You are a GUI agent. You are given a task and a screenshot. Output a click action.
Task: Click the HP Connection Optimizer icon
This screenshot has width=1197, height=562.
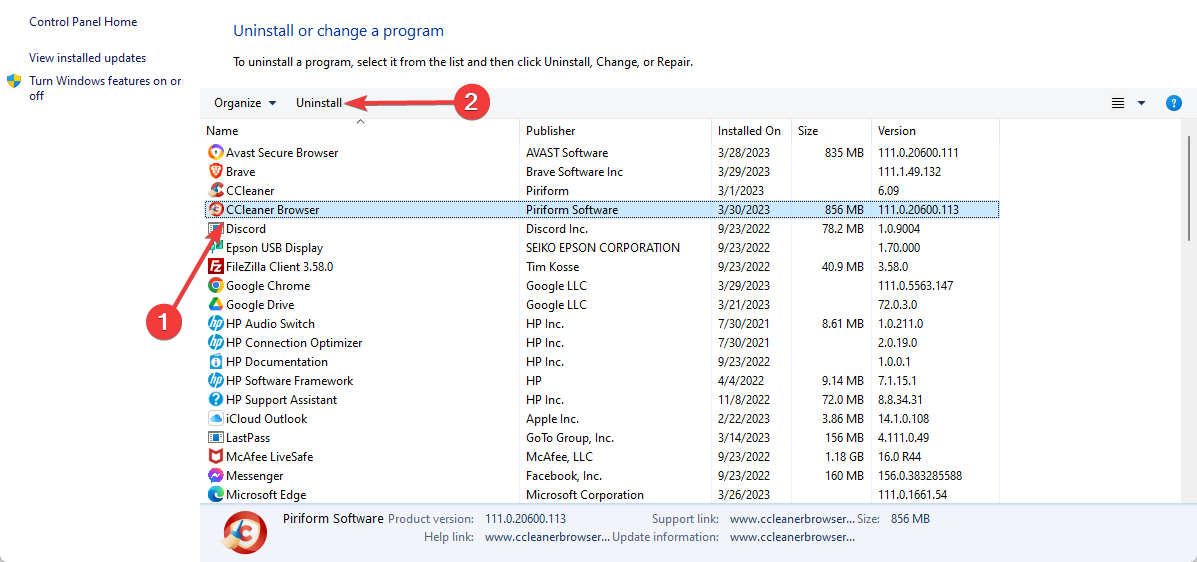[x=215, y=343]
